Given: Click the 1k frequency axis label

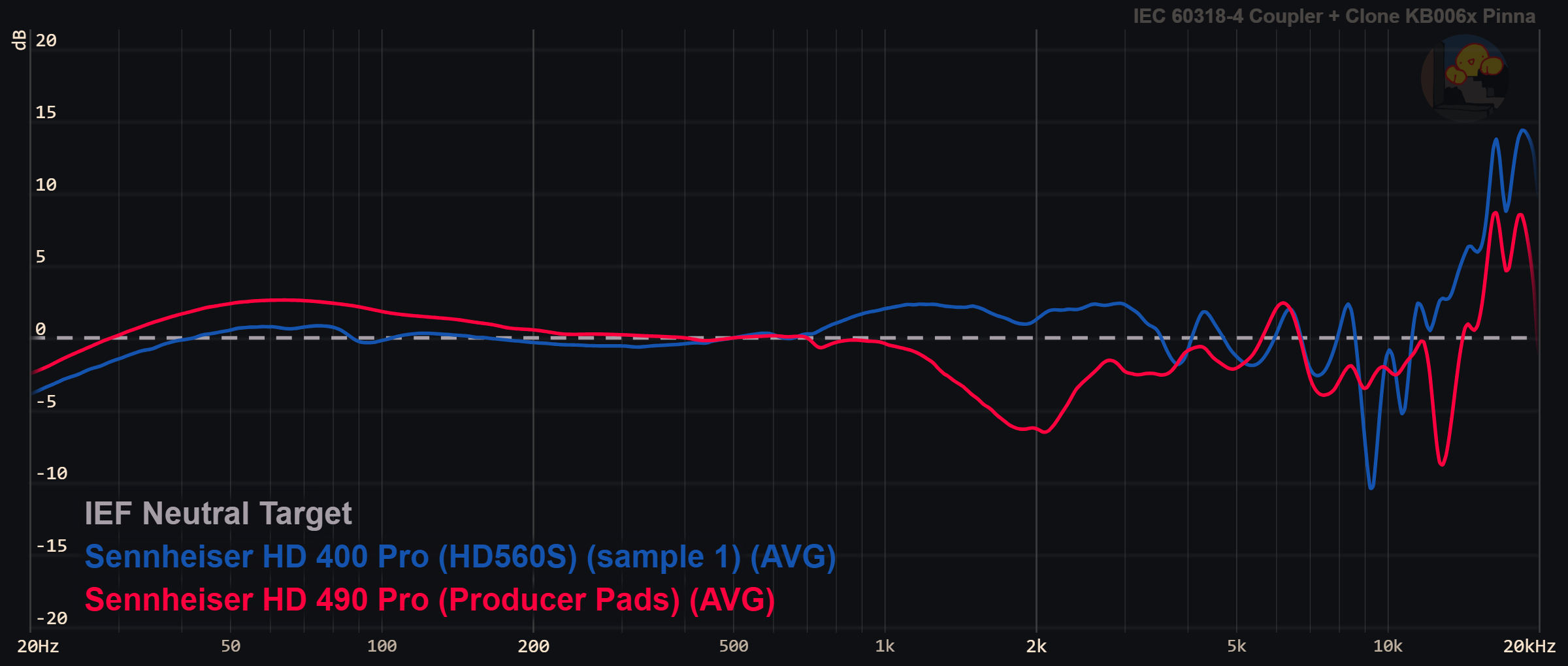Looking at the screenshot, I should [x=885, y=646].
